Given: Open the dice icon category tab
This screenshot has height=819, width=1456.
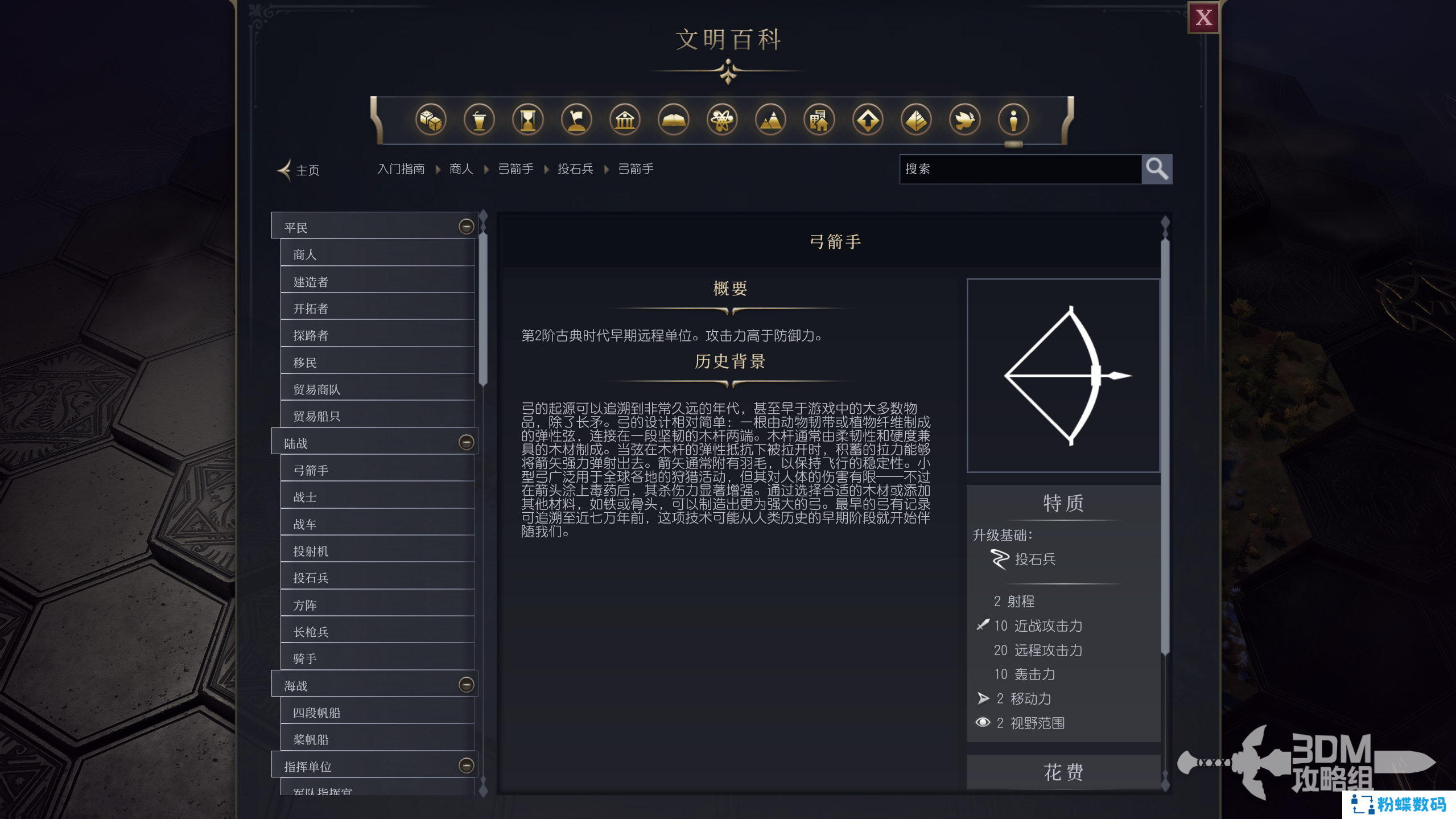Looking at the screenshot, I should (431, 120).
